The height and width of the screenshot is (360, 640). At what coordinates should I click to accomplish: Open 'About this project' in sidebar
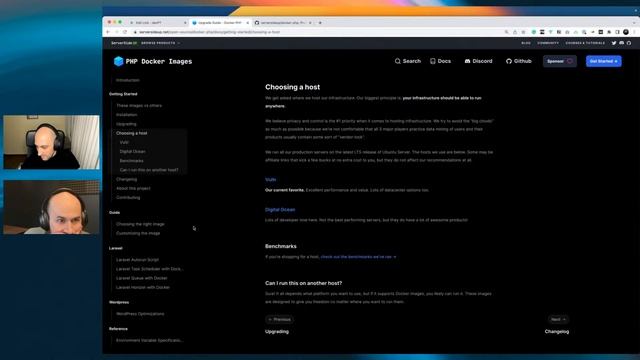tap(133, 188)
